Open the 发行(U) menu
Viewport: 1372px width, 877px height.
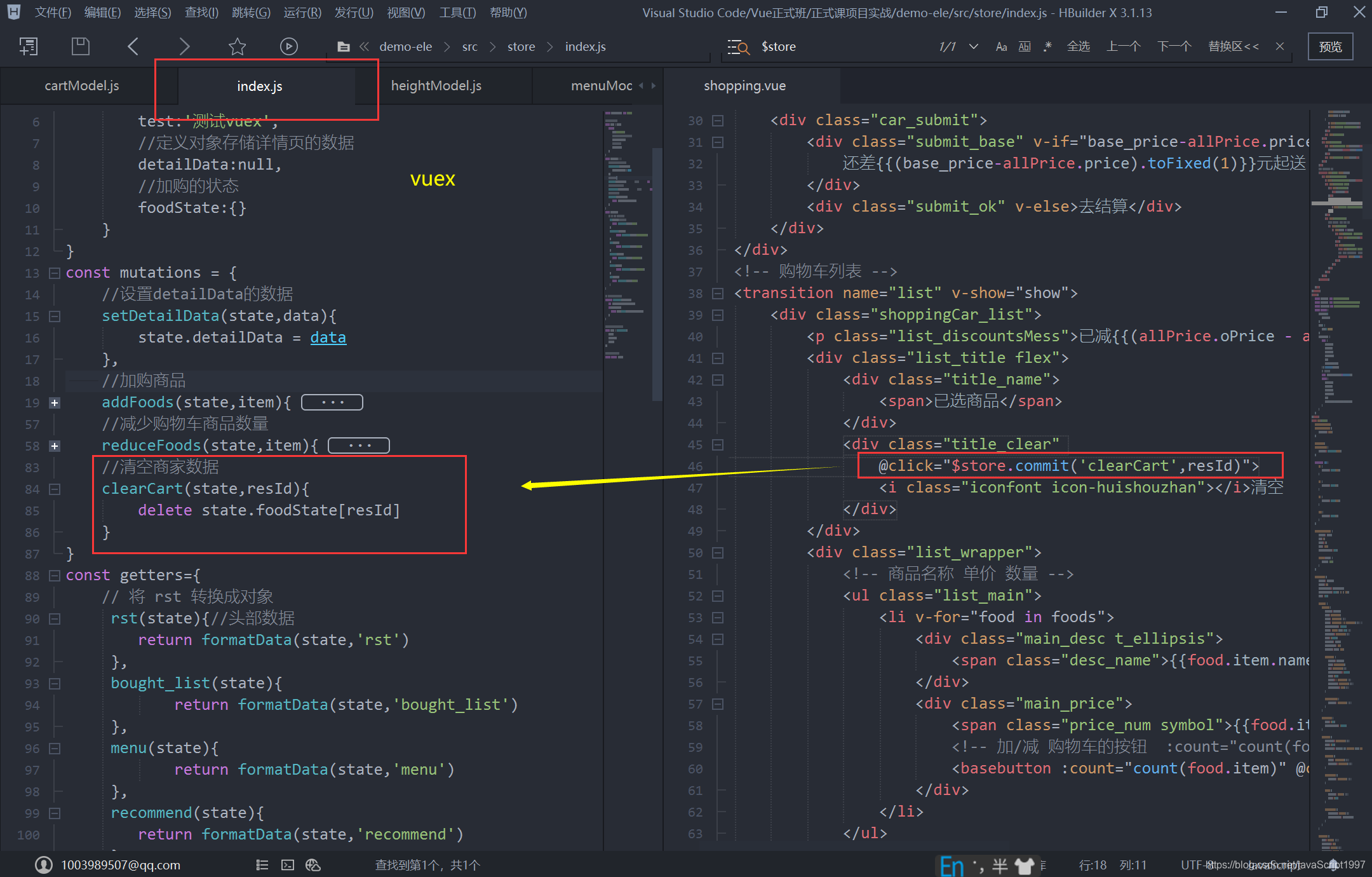[x=354, y=13]
